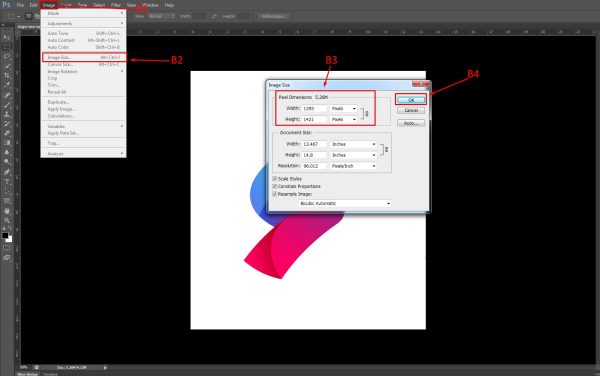The height and width of the screenshot is (376, 600).
Task: Click document Width value field
Action: click(315, 144)
